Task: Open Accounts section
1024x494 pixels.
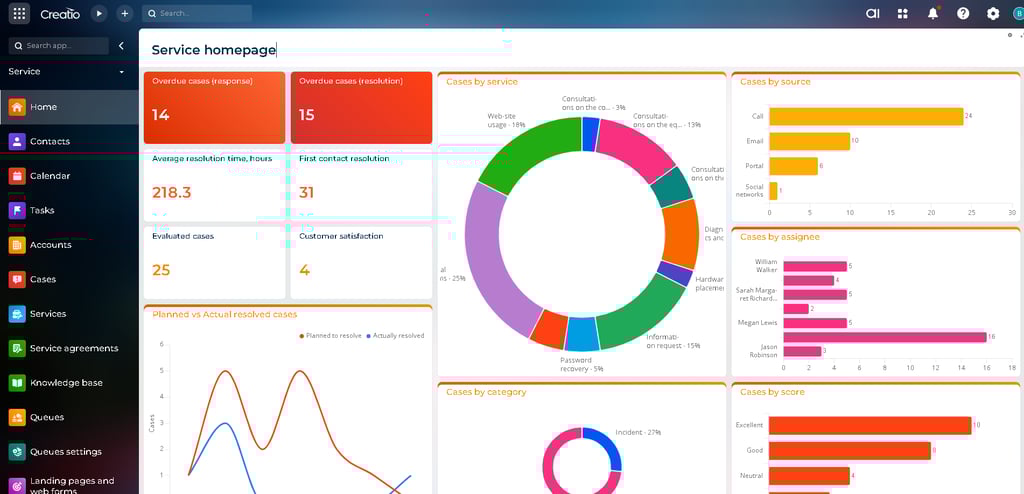Action: [69, 245]
